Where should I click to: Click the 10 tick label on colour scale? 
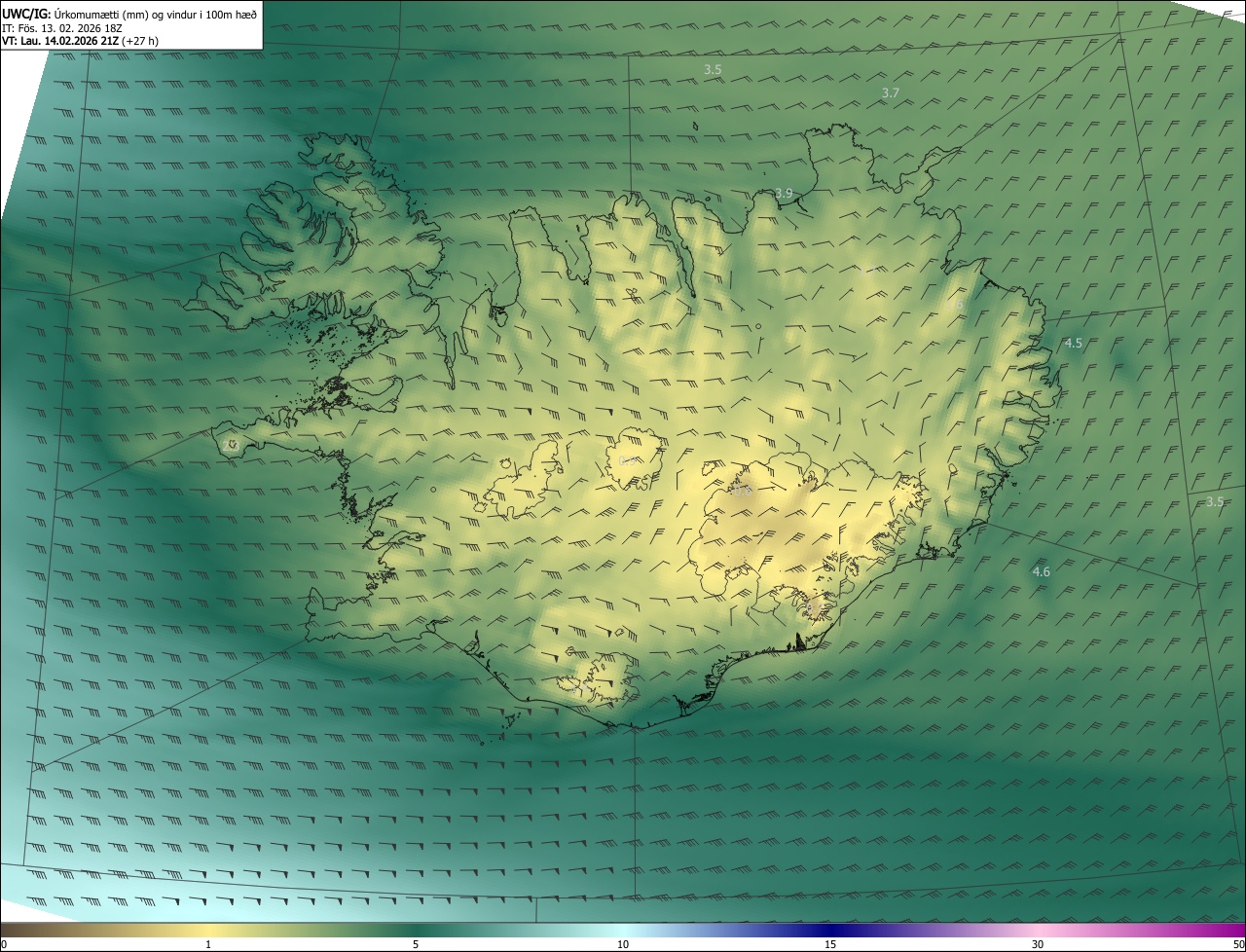tap(623, 944)
